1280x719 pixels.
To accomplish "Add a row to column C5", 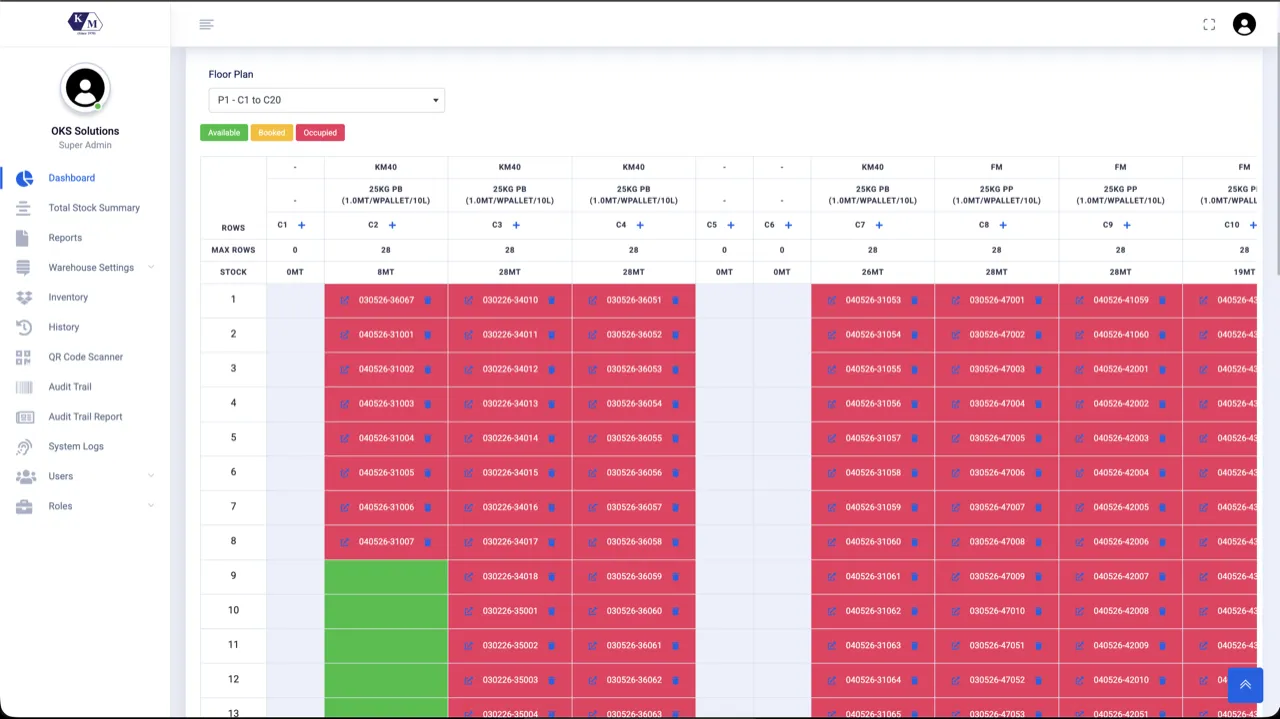I will point(730,225).
